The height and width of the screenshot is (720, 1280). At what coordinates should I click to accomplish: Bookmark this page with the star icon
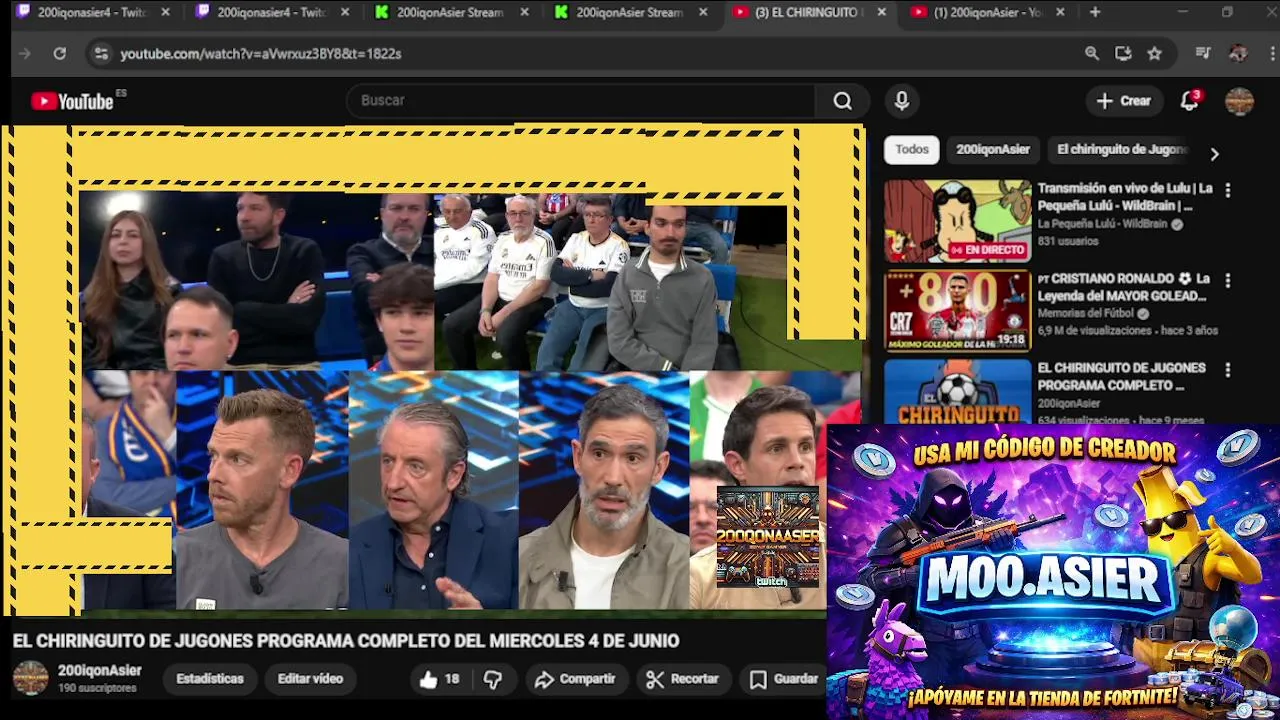click(1154, 54)
